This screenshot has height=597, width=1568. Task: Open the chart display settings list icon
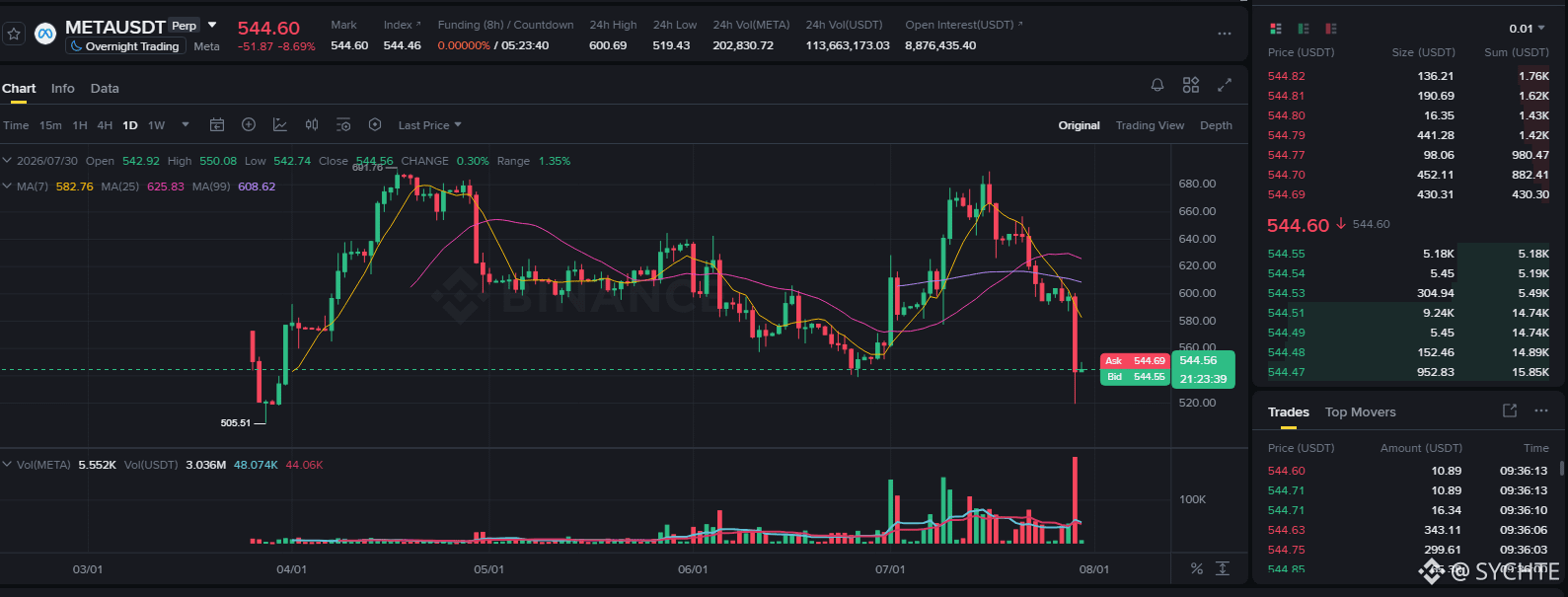click(343, 124)
